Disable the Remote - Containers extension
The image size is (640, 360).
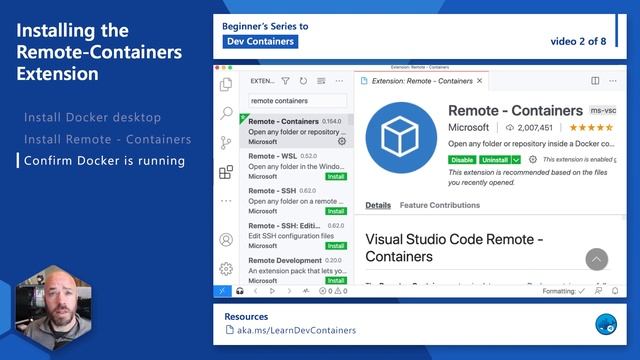(x=462, y=160)
